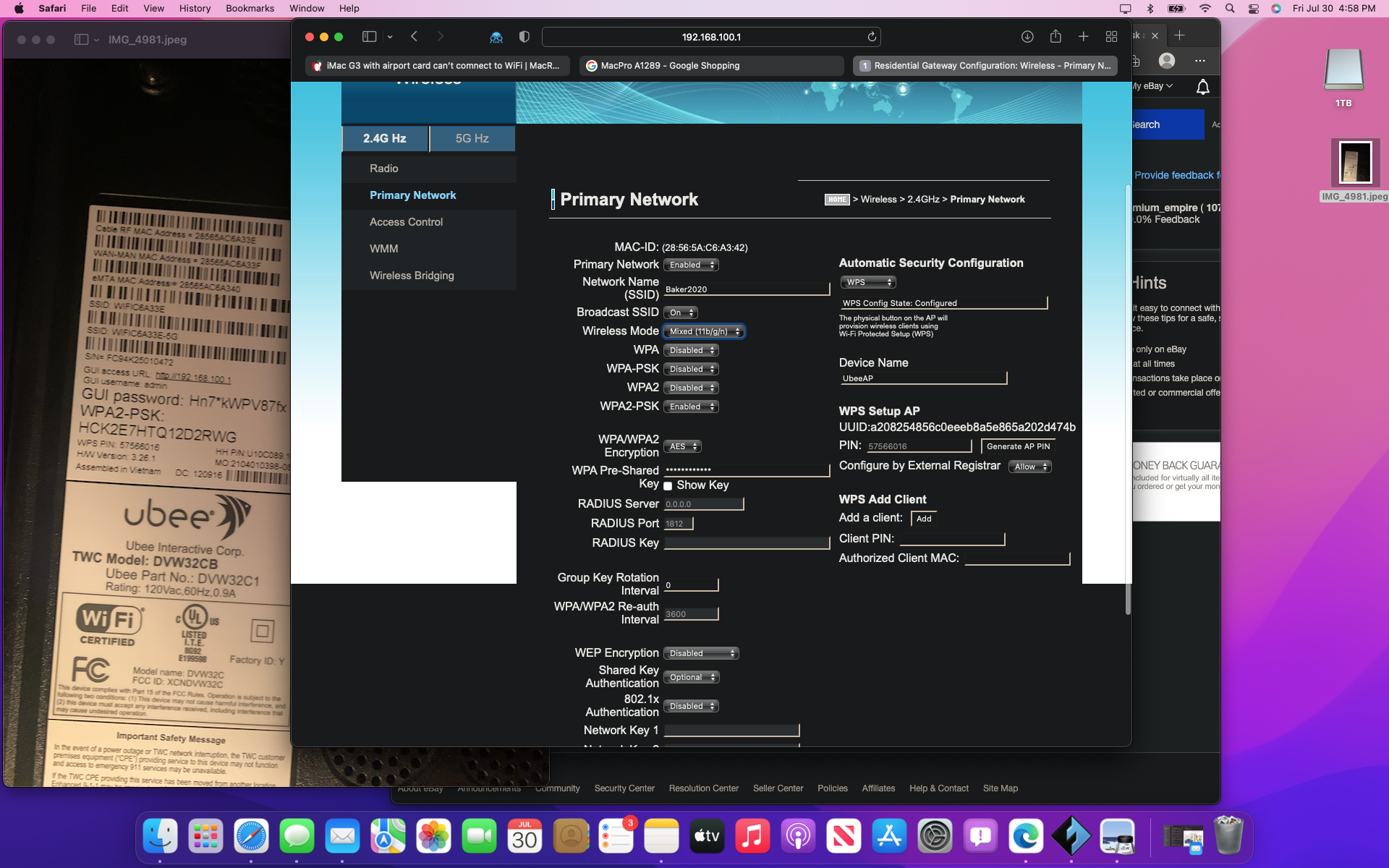Open WPA2-PSK Enabled dropdown
Viewport: 1389px width, 868px height.
coord(691,407)
